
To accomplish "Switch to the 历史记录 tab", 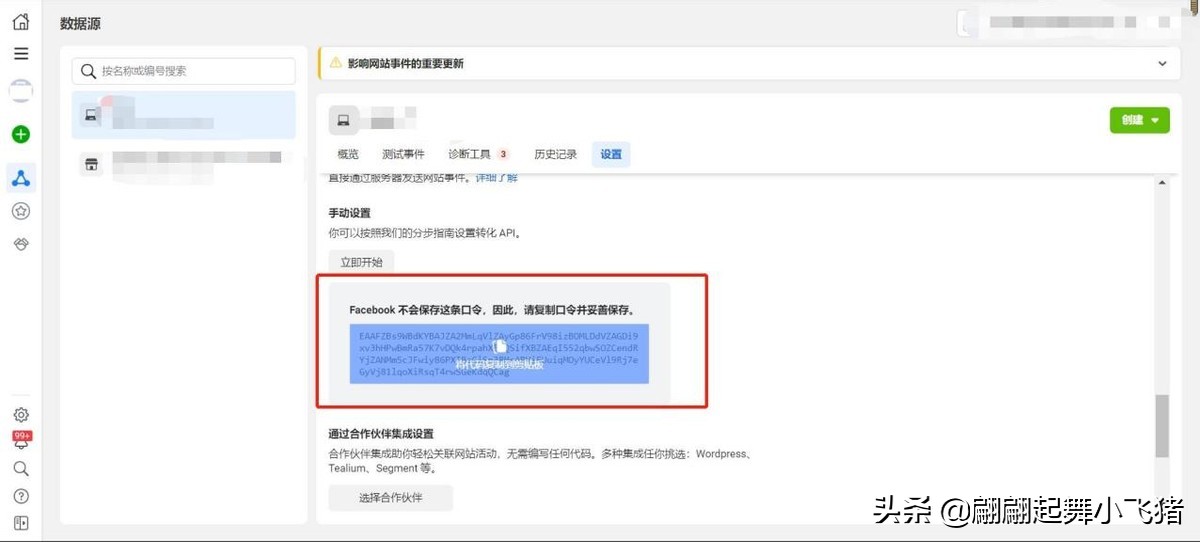I will pos(555,154).
